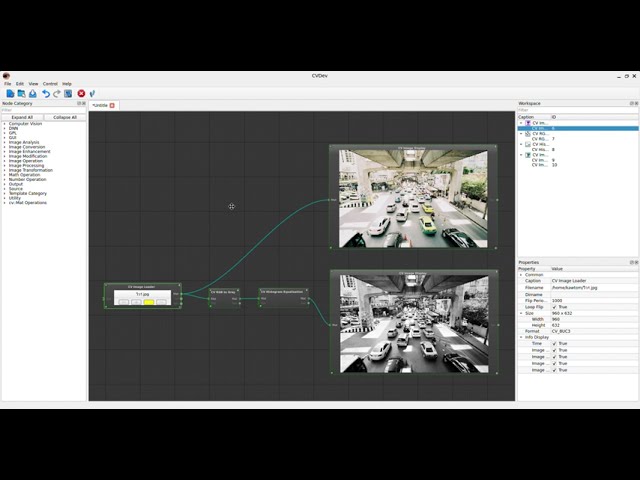
Task: Open the Control menu
Action: [x=50, y=84]
